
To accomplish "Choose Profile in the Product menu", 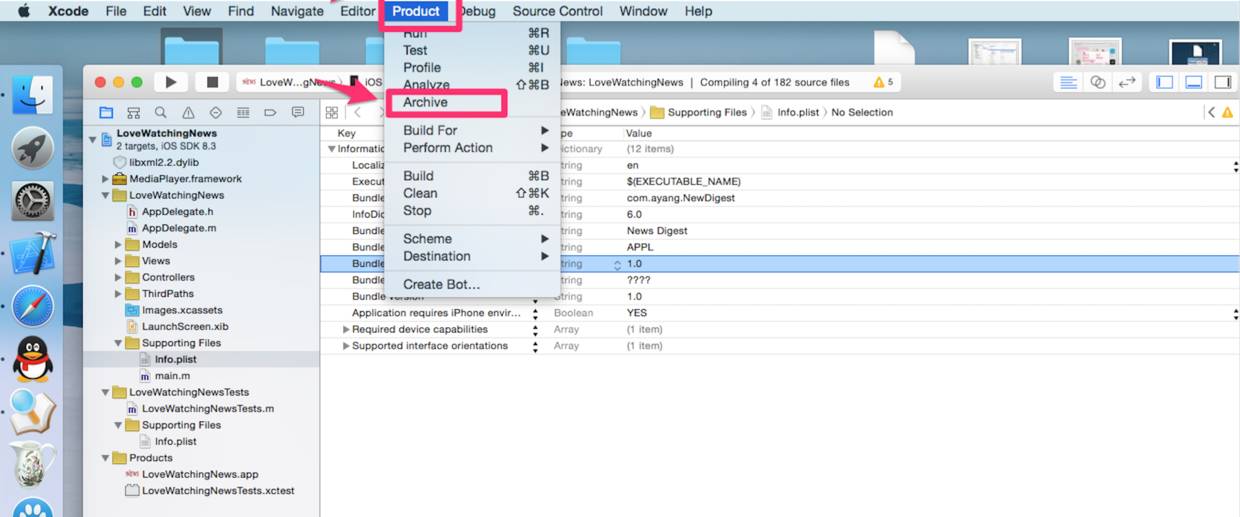I will pyautogui.click(x=422, y=67).
